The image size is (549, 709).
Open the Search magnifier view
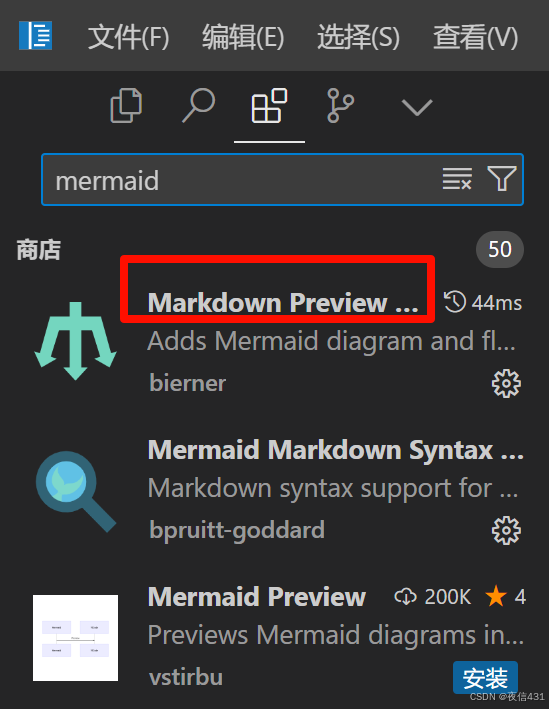[198, 106]
